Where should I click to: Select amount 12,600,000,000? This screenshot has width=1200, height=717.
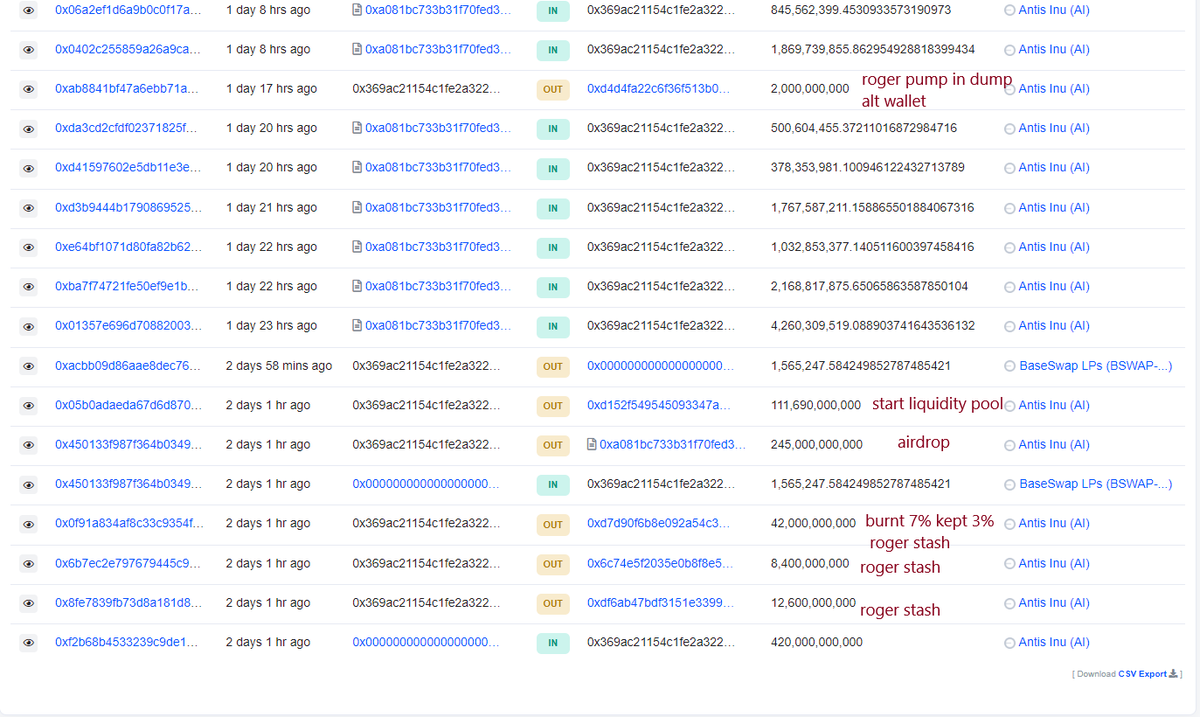pyautogui.click(x=813, y=603)
